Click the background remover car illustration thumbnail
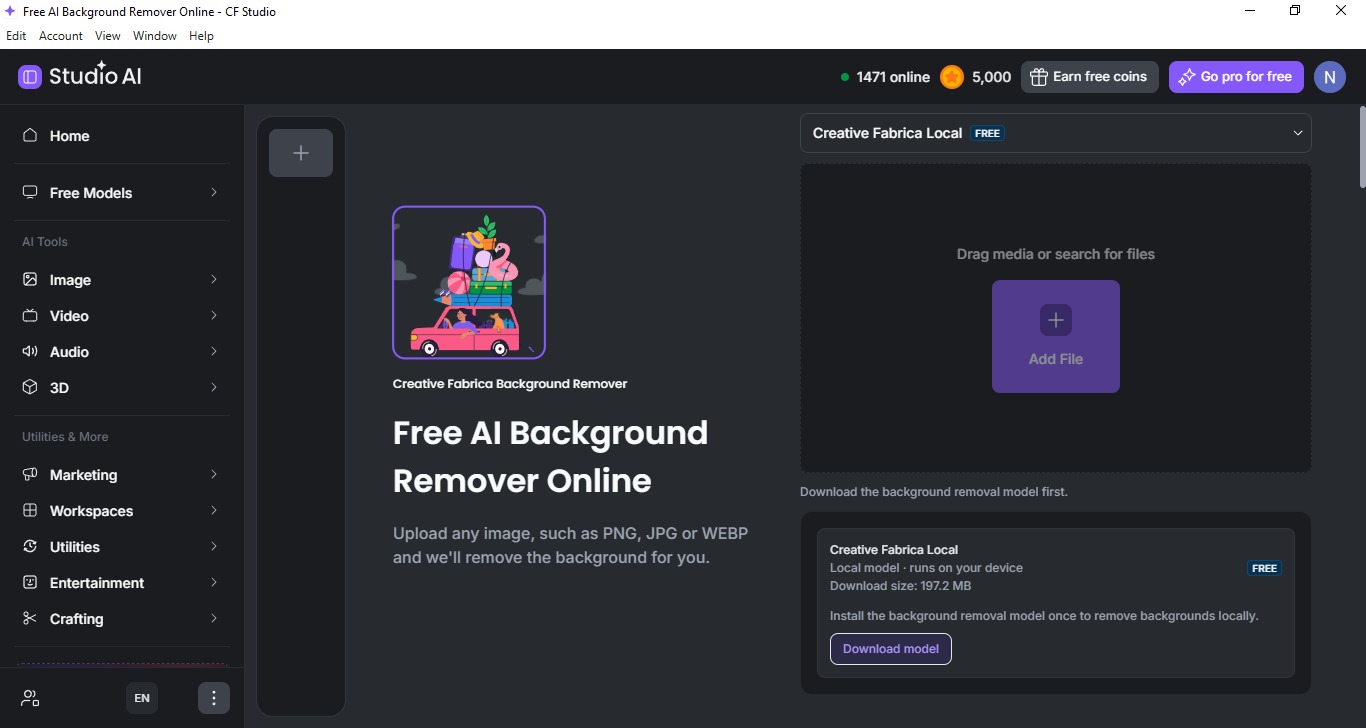Image resolution: width=1366 pixels, height=728 pixels. tap(469, 282)
